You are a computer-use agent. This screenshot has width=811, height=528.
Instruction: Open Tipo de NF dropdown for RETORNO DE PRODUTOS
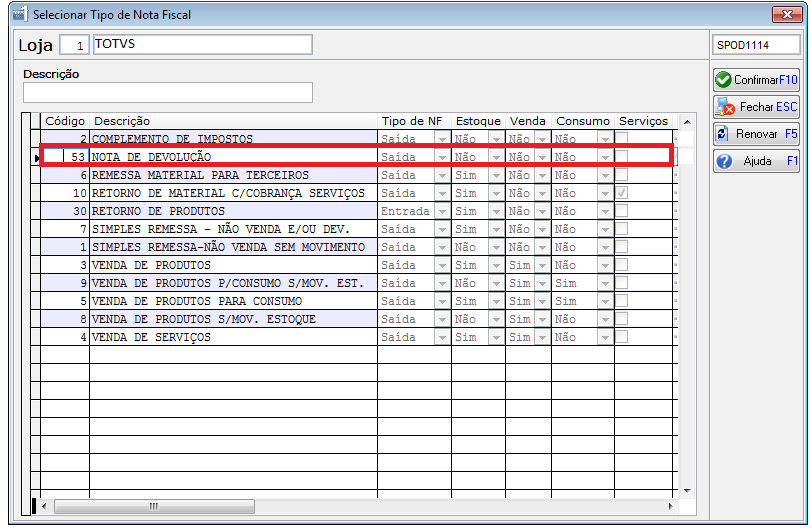(442, 211)
